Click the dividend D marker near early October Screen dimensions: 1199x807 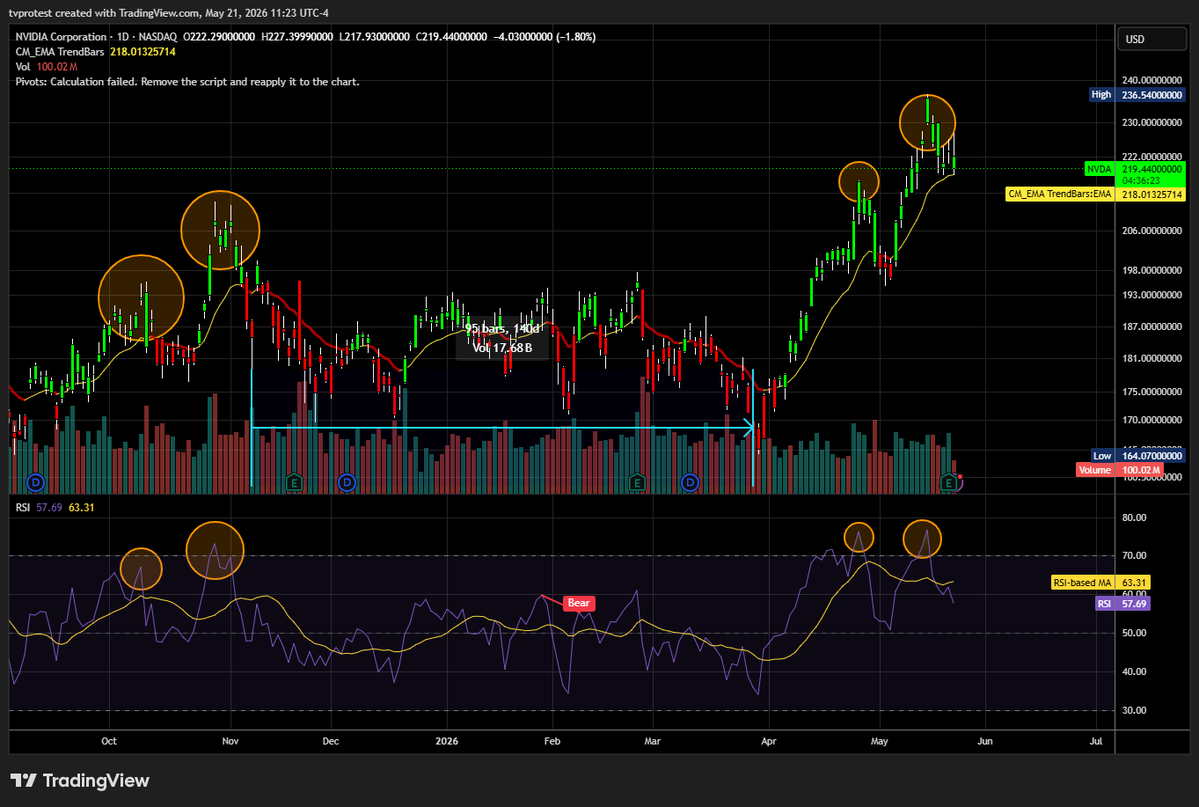click(x=35, y=482)
